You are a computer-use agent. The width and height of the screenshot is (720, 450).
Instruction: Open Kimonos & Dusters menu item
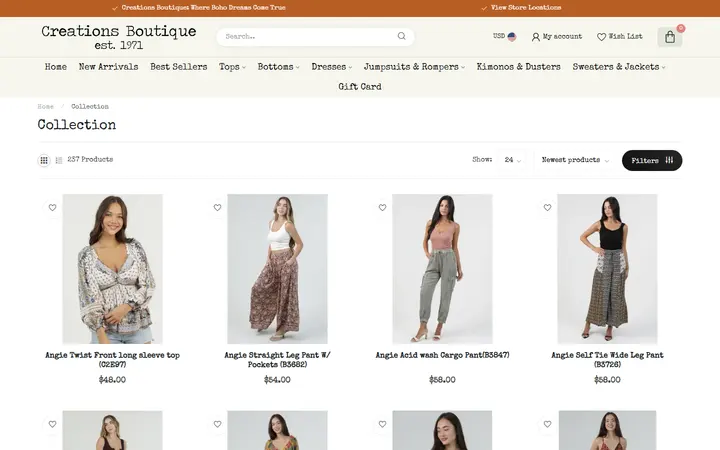coord(518,67)
